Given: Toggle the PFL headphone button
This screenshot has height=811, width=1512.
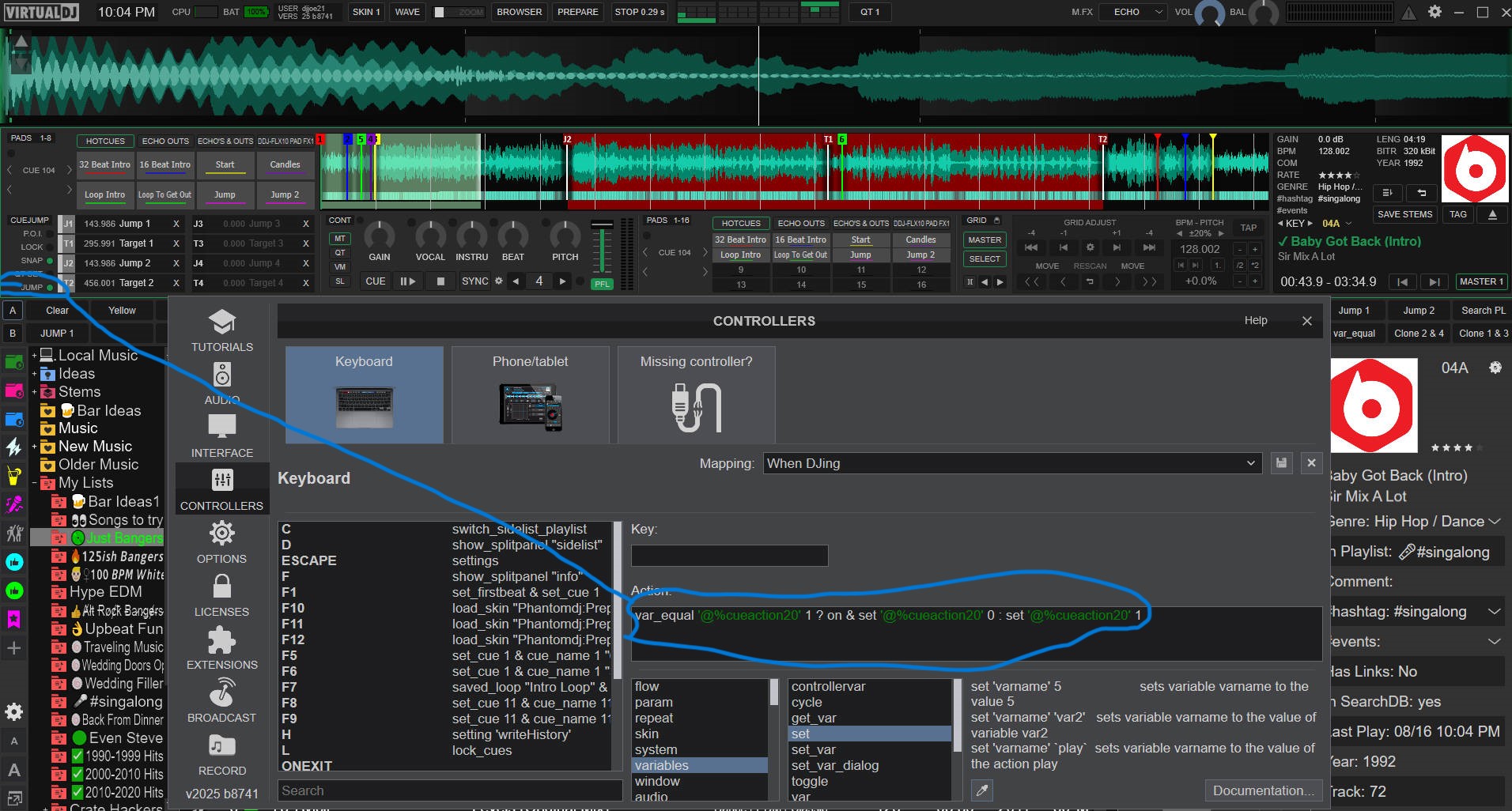Looking at the screenshot, I should (x=602, y=284).
